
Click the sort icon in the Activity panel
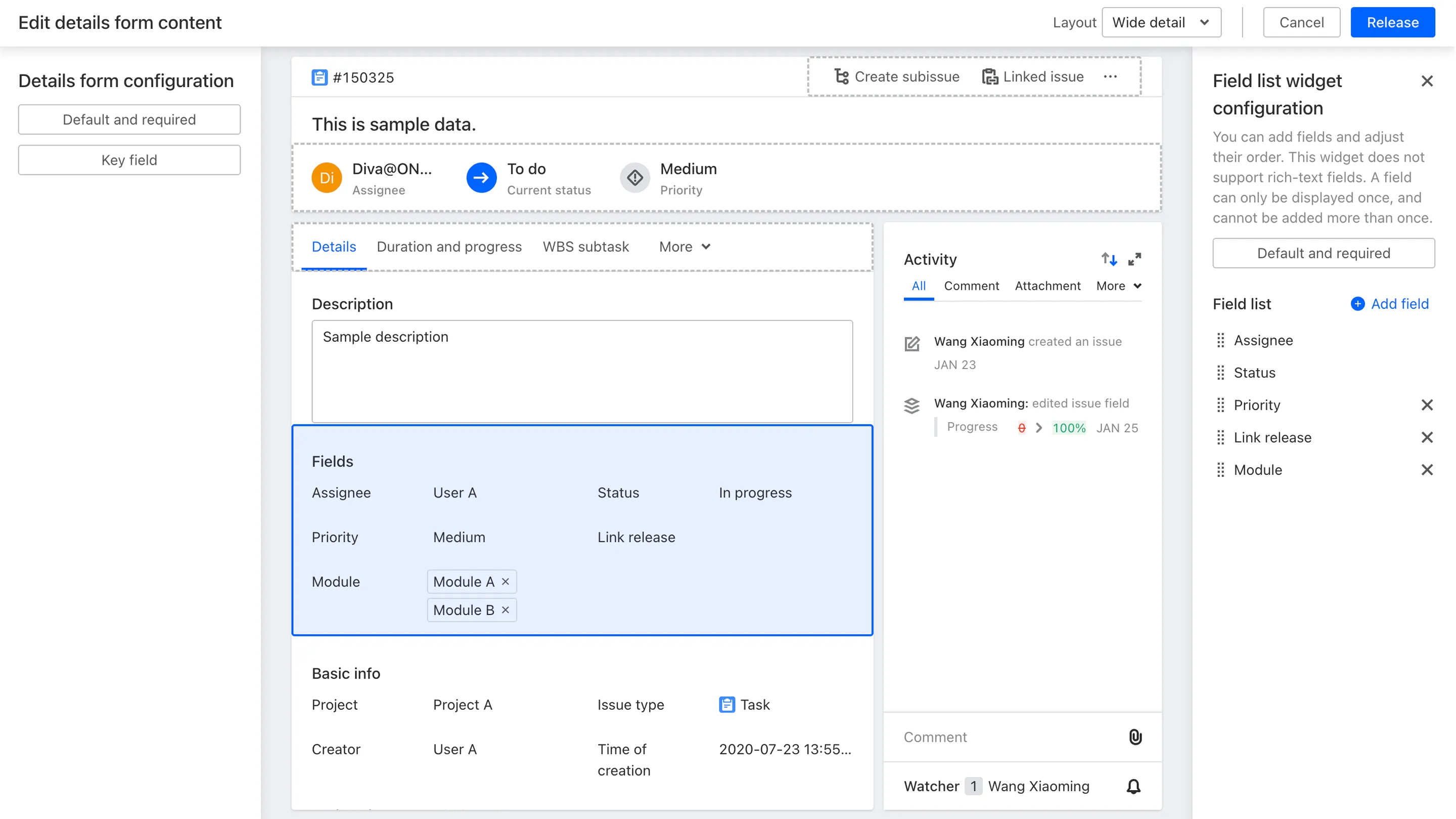click(x=1109, y=259)
